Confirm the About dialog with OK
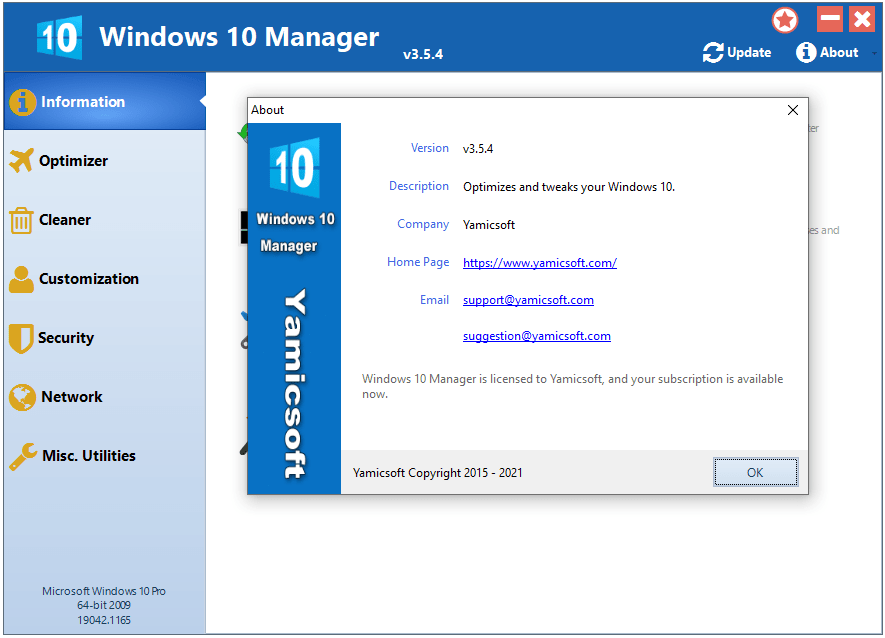This screenshot has width=885, height=638. pos(755,473)
